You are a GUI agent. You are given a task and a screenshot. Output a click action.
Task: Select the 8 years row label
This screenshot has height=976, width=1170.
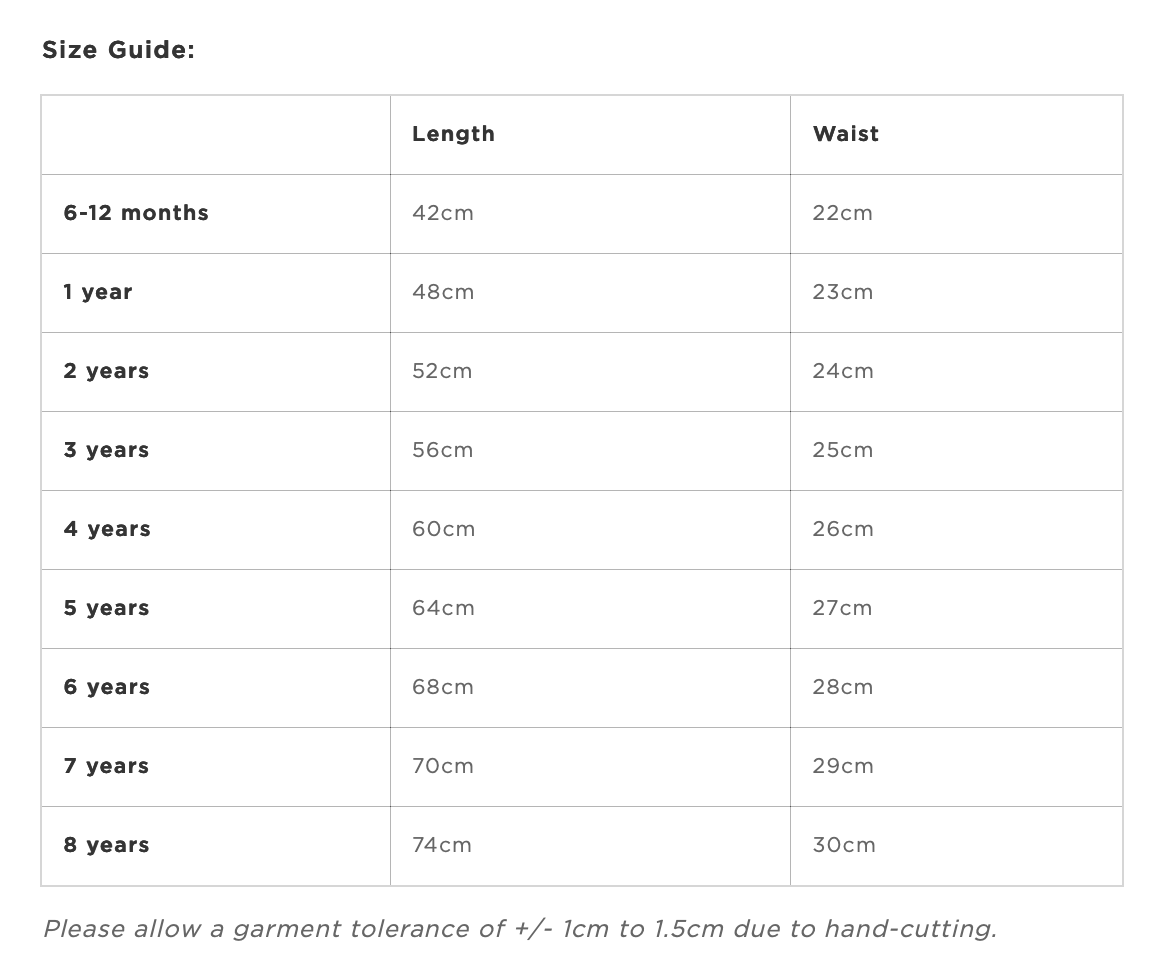[106, 845]
